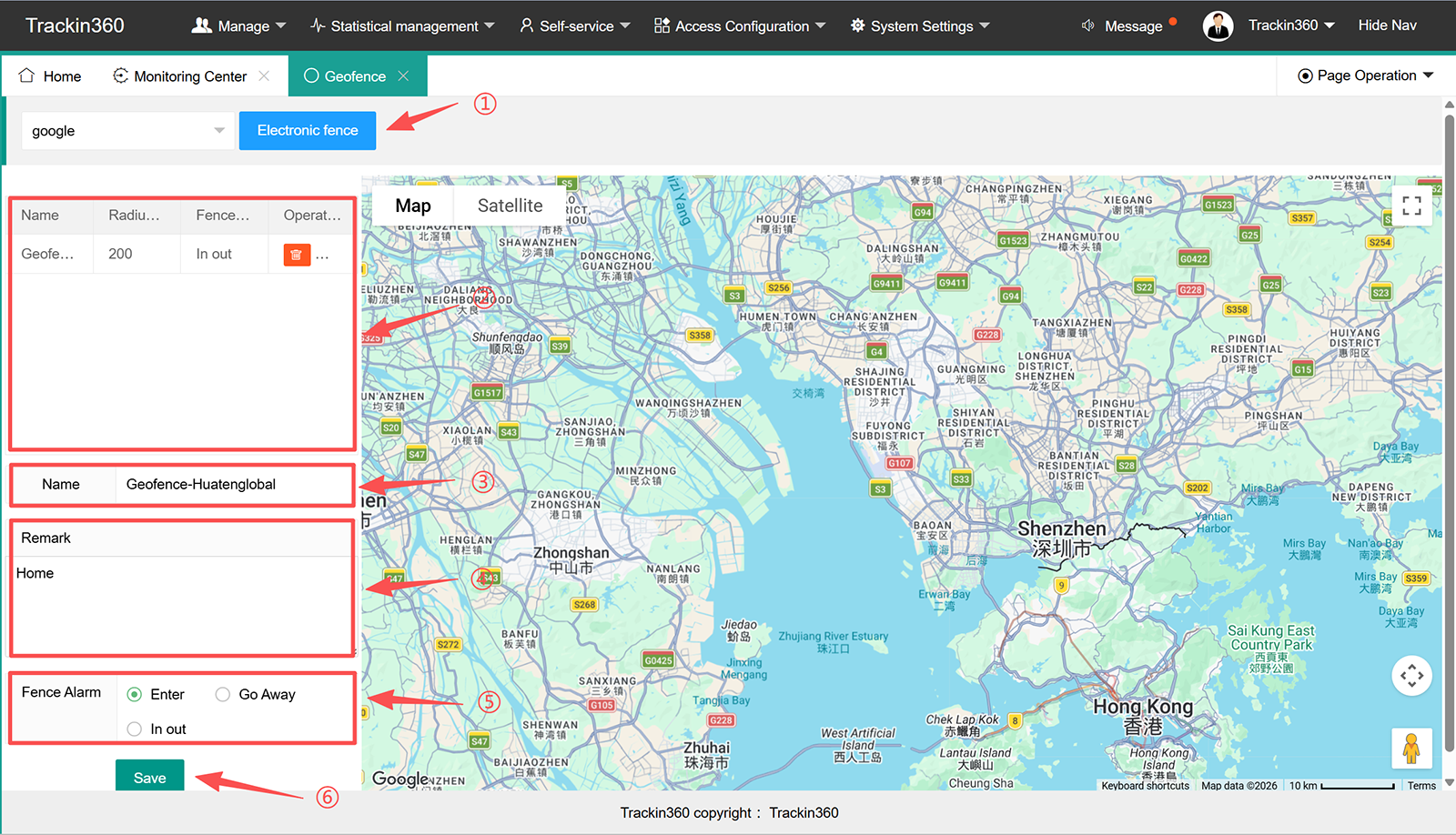The image size is (1456, 835).
Task: Delete the Geofence row with trash icon
Action: 297,255
